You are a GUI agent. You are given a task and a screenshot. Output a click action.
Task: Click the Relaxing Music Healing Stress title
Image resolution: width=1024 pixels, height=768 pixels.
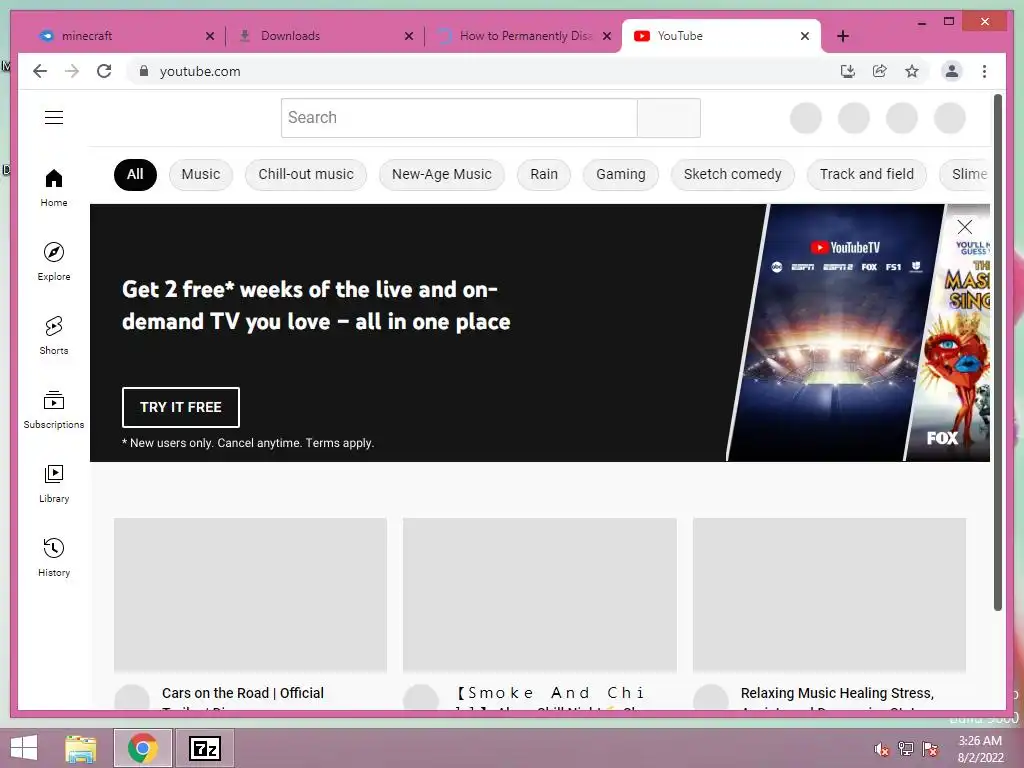[x=837, y=696]
